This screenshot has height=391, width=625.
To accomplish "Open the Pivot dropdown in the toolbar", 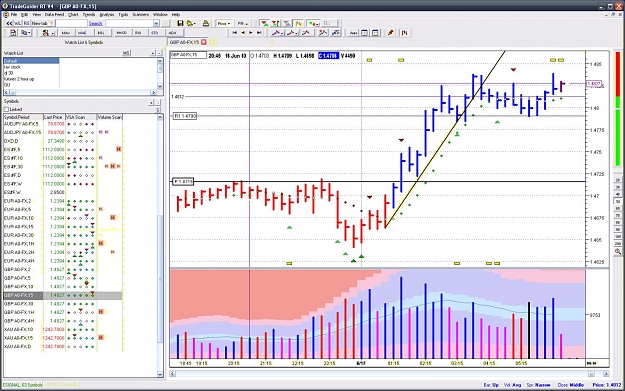I will (x=223, y=24).
